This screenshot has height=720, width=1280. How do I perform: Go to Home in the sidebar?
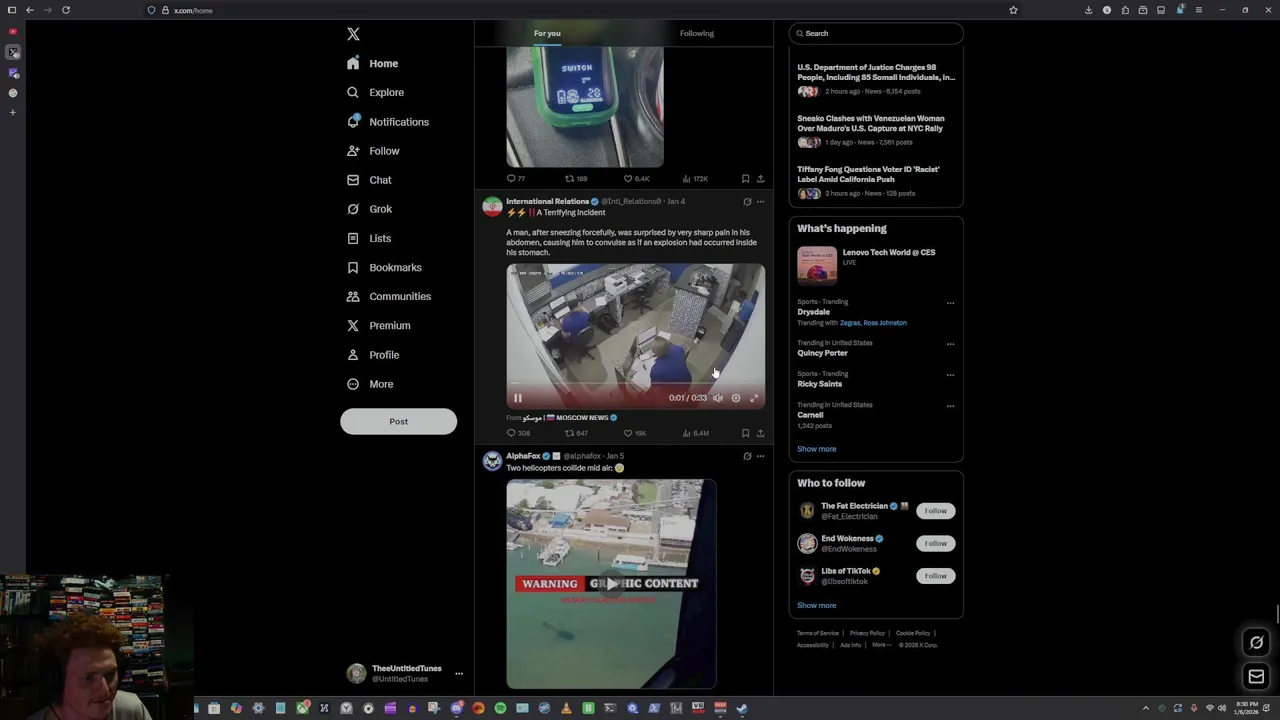tap(373, 63)
